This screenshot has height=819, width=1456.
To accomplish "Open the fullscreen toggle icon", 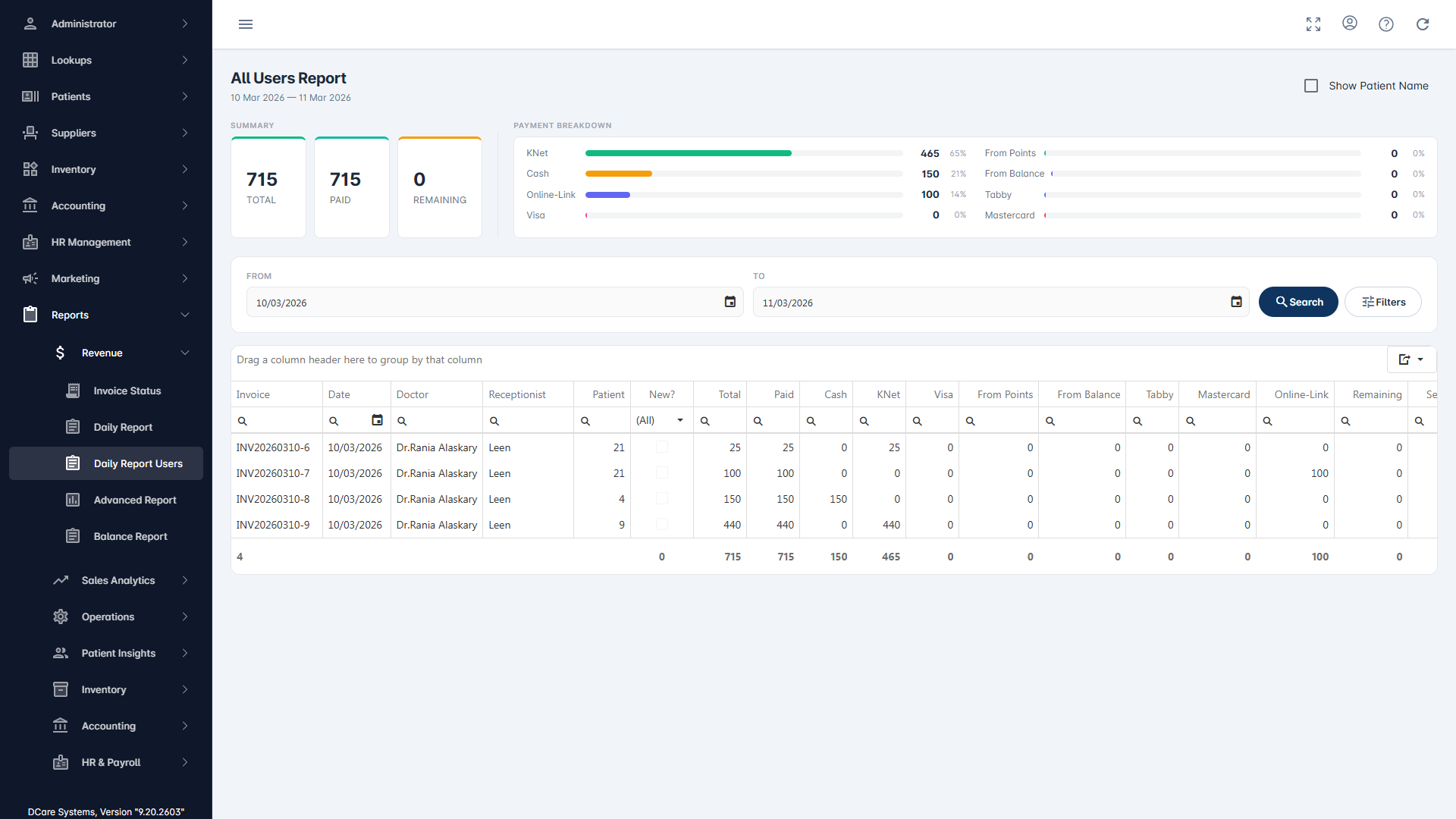I will [1313, 24].
